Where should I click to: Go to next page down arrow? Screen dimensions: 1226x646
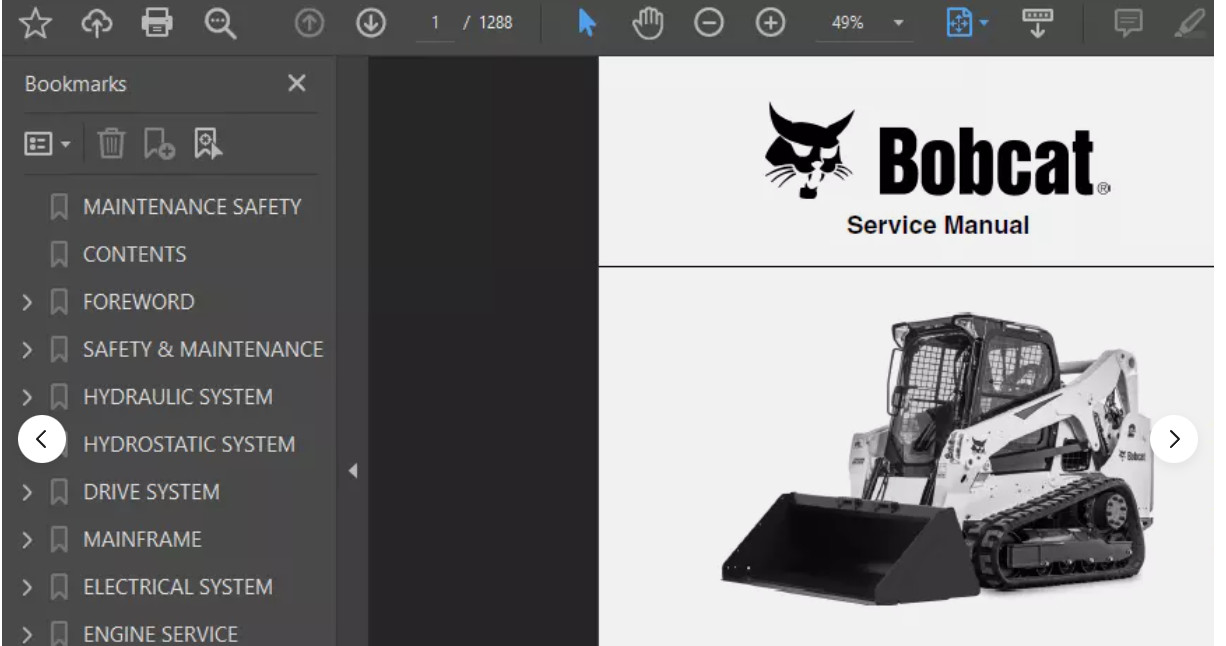[371, 23]
